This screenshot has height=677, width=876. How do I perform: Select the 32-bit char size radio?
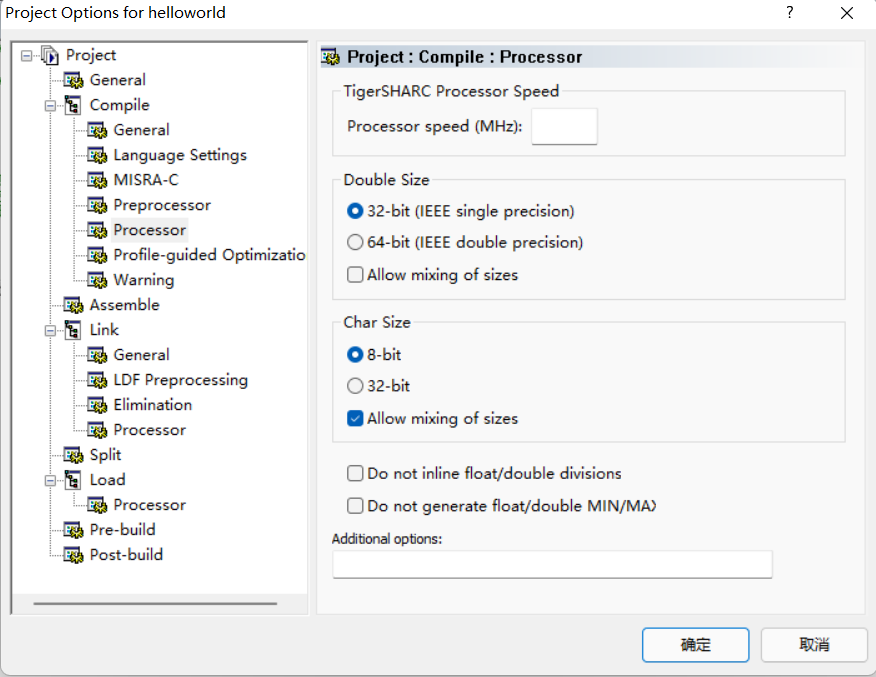click(x=355, y=386)
